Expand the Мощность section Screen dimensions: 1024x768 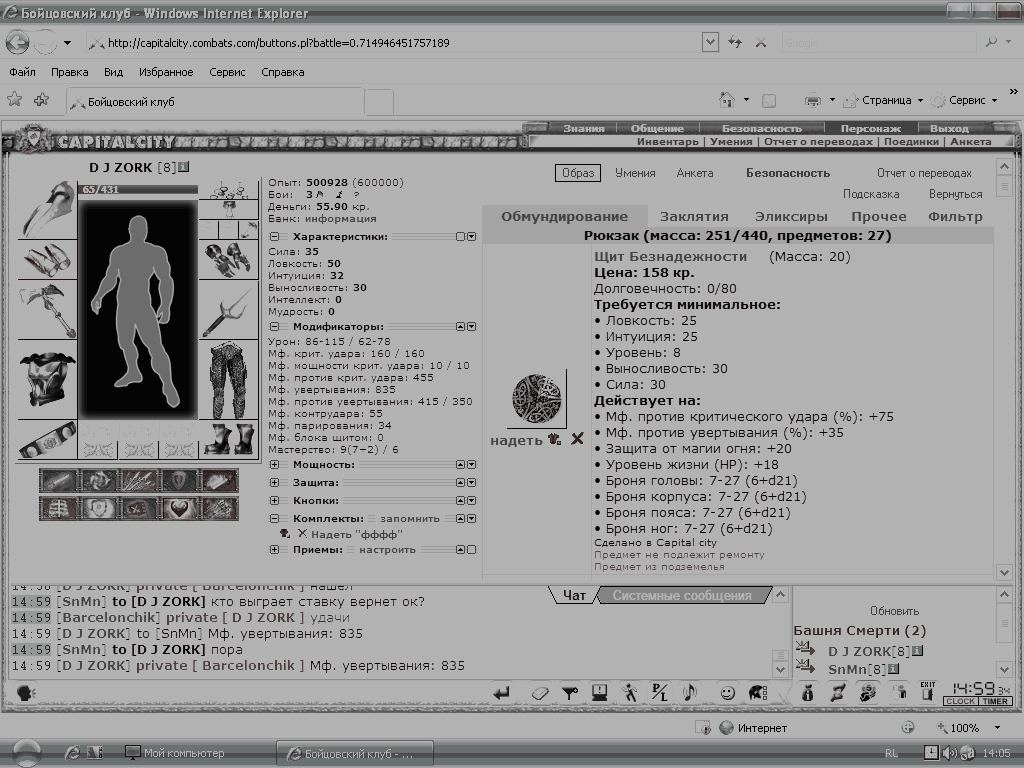pos(274,464)
